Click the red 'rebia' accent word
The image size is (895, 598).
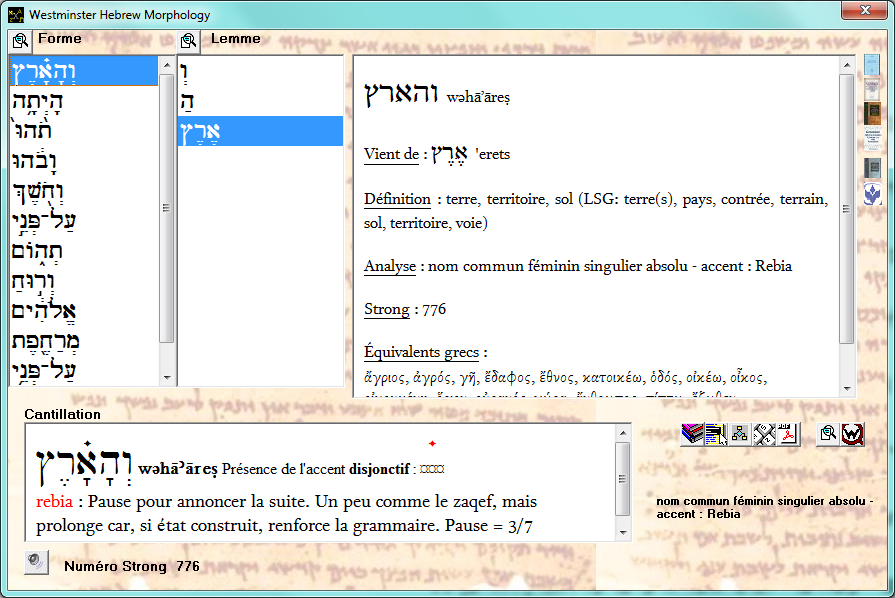coord(54,502)
